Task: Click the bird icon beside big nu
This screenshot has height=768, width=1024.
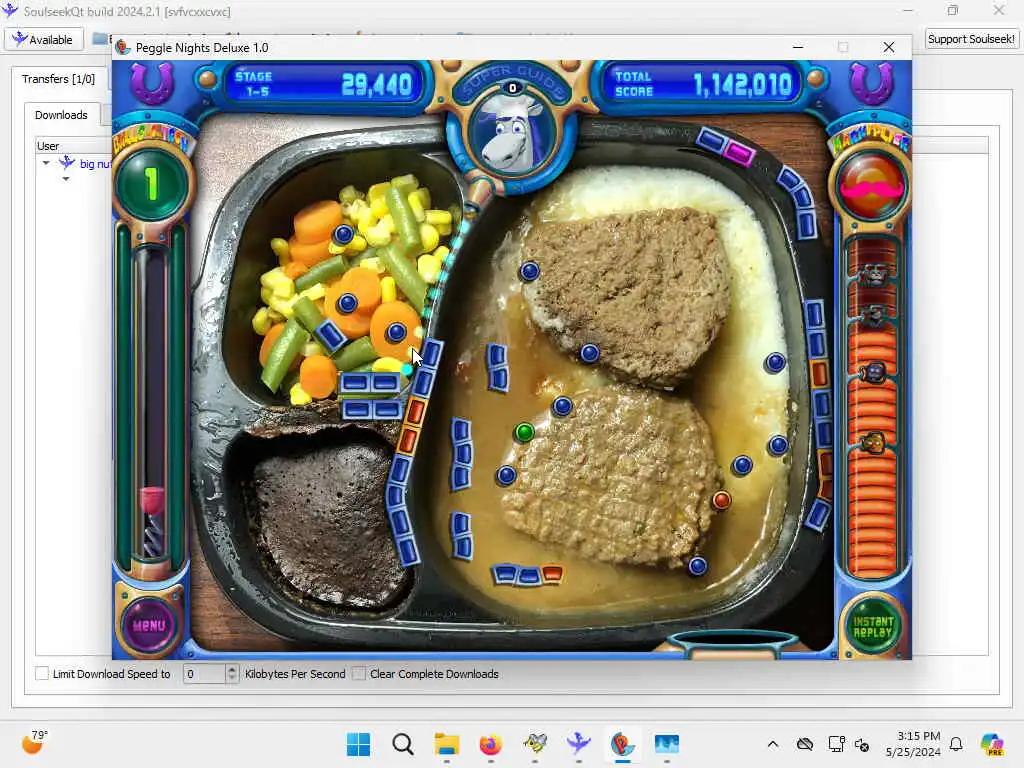Action: pos(67,163)
